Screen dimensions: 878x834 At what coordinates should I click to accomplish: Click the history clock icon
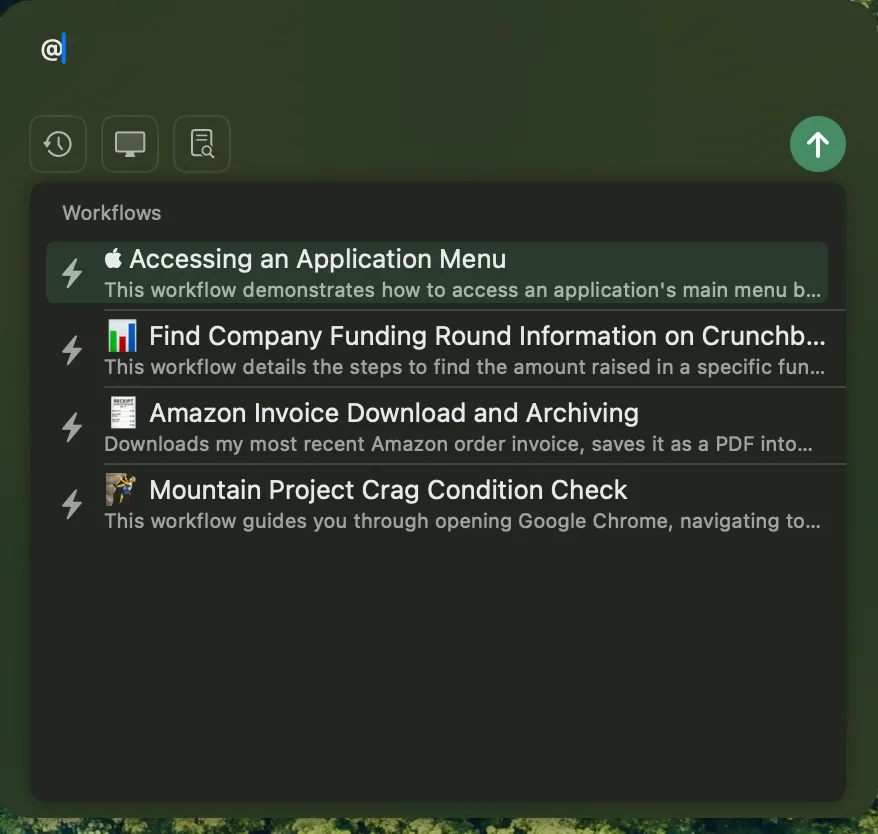coord(58,144)
